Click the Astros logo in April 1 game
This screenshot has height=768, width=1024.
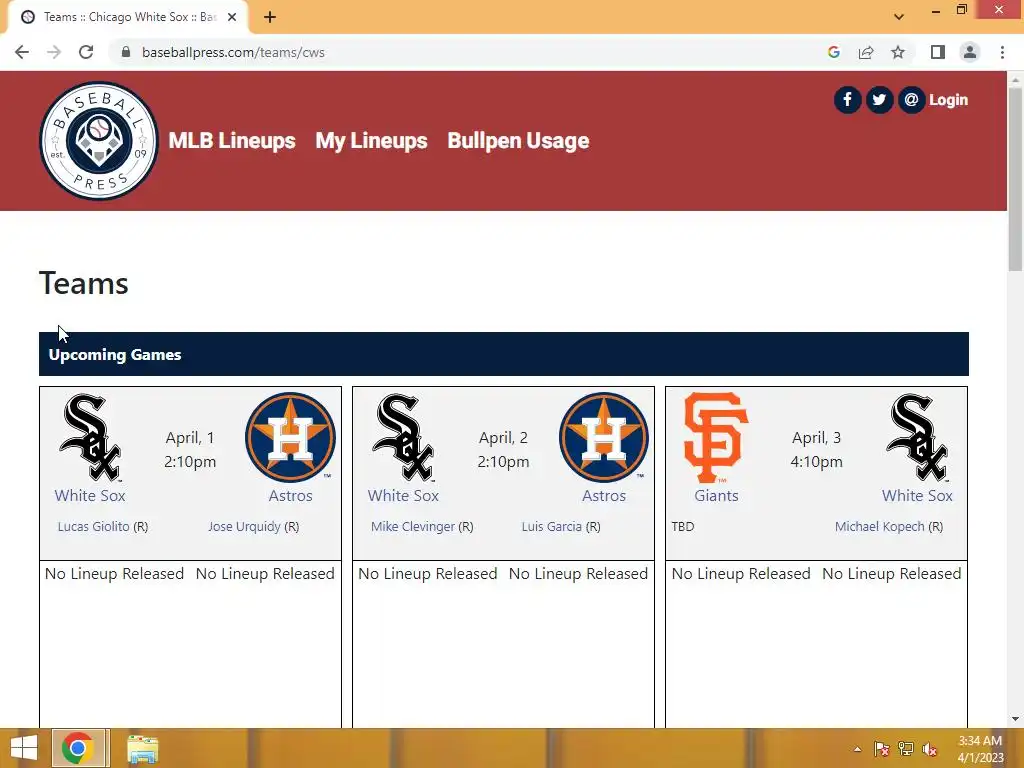(x=290, y=437)
